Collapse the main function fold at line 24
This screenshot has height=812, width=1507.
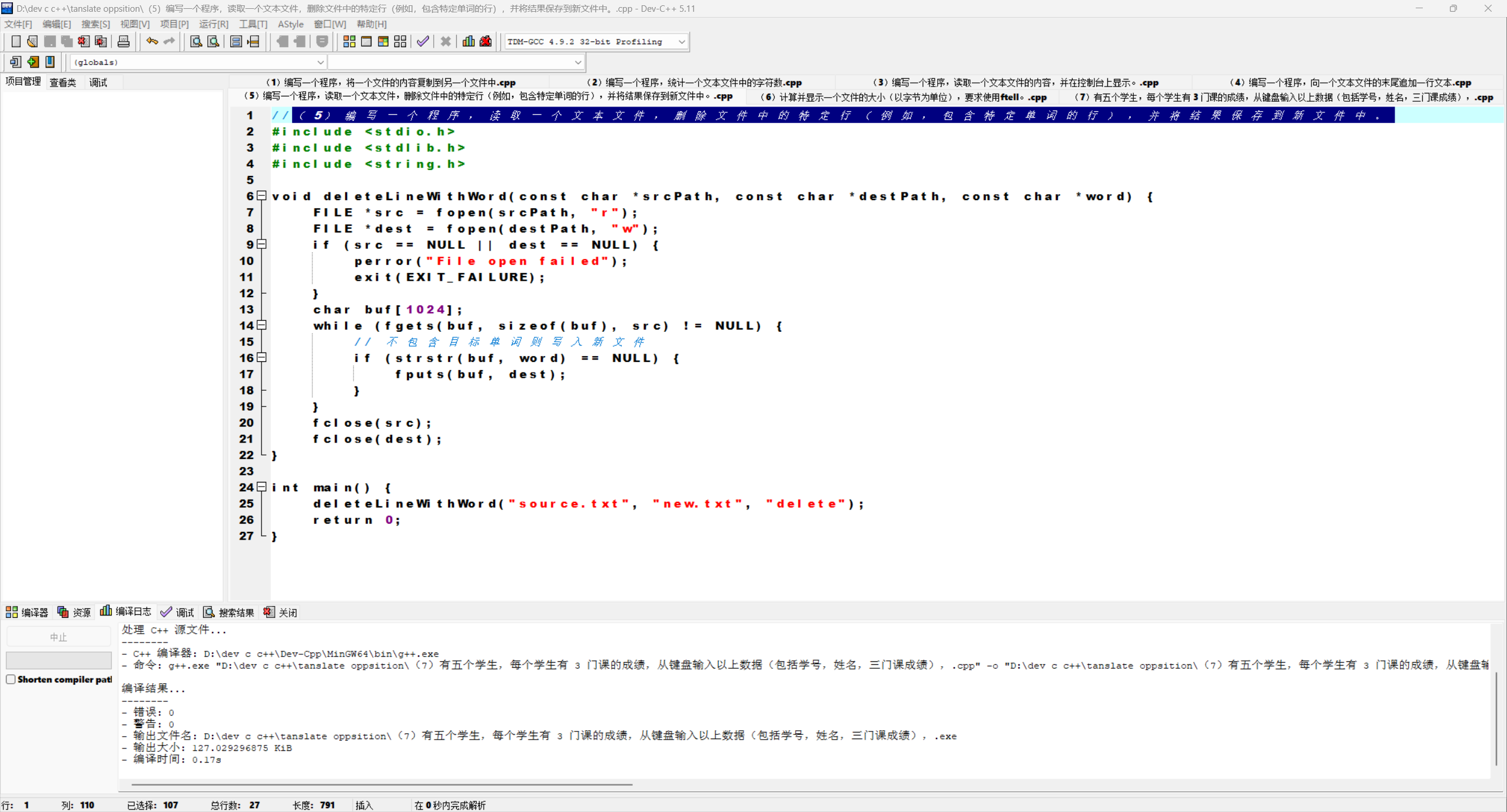coord(262,487)
